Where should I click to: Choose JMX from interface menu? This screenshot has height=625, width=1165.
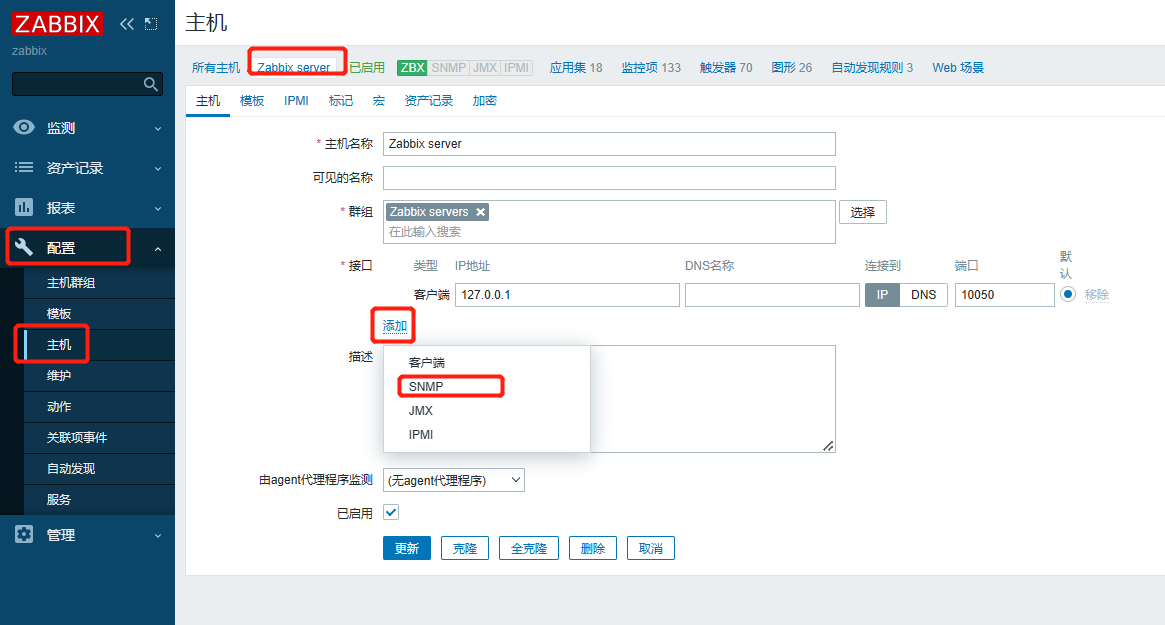[x=487, y=410]
